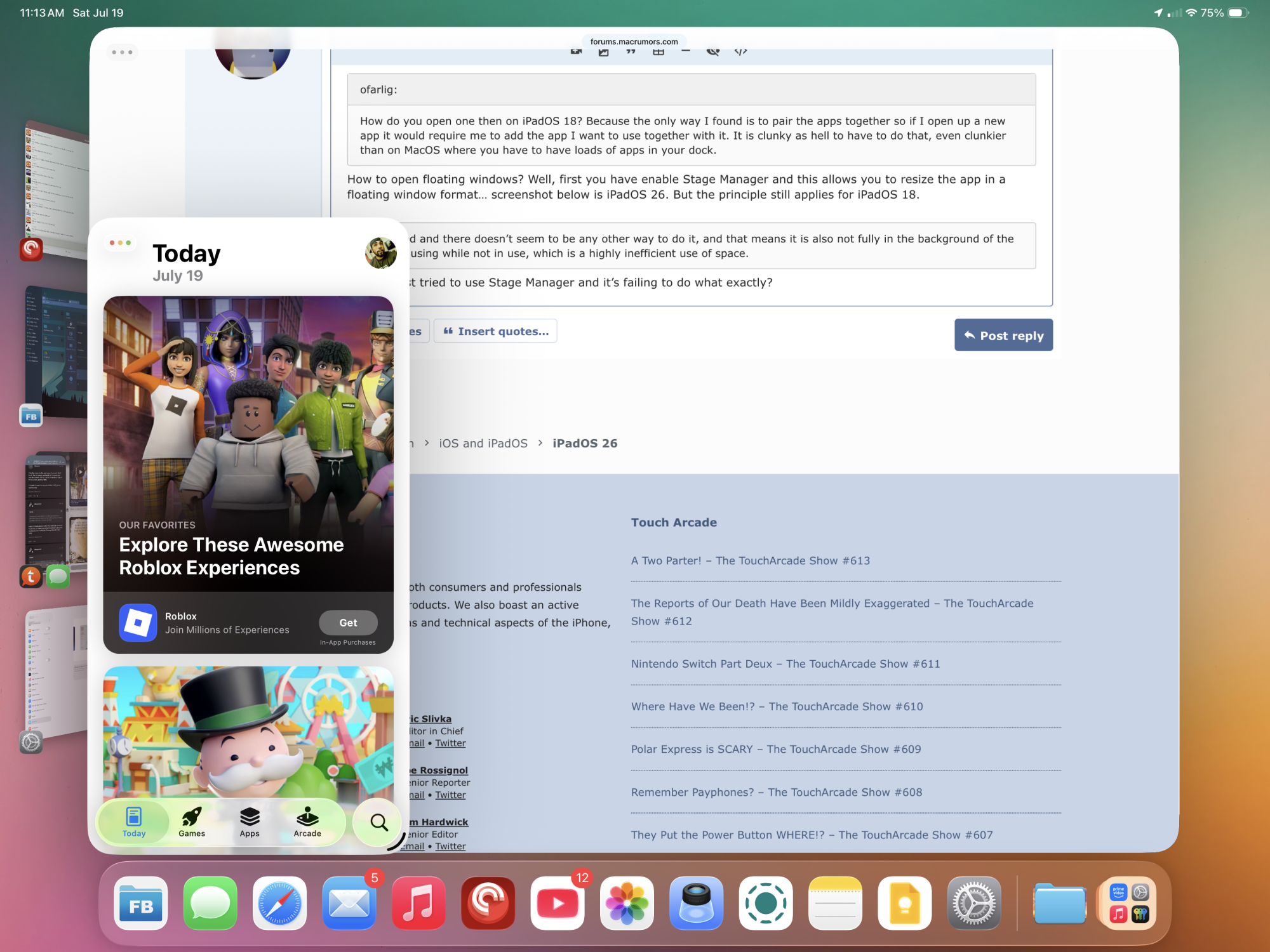The height and width of the screenshot is (952, 1270).
Task: Tap Wi-Fi icon in status bar
Action: tap(1191, 13)
